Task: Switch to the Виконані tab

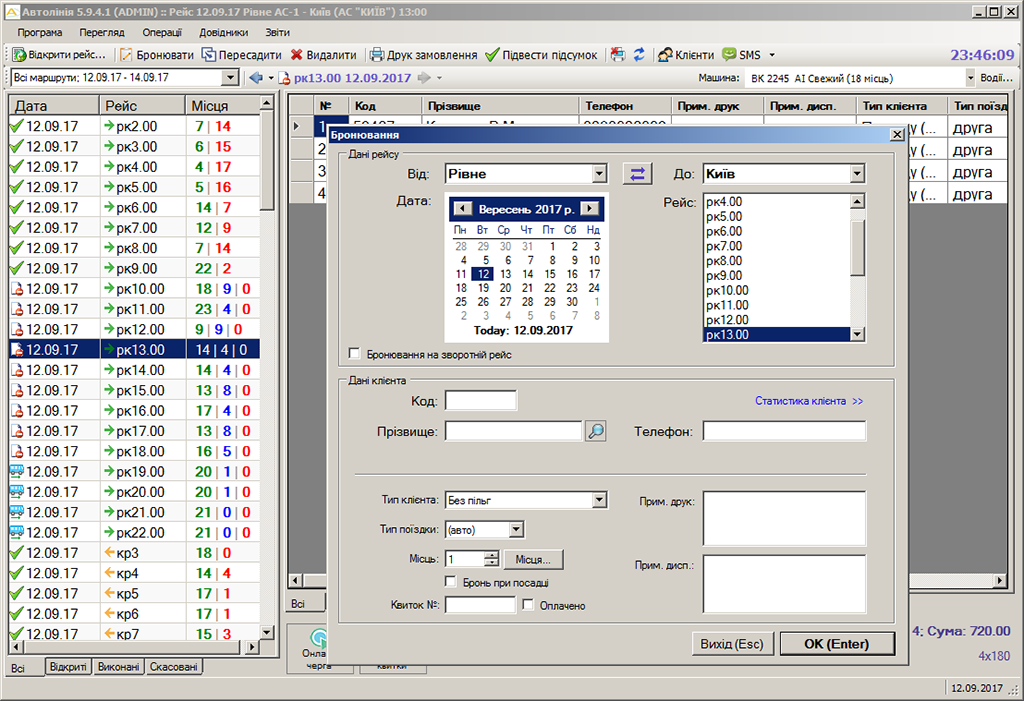Action: coord(118,667)
